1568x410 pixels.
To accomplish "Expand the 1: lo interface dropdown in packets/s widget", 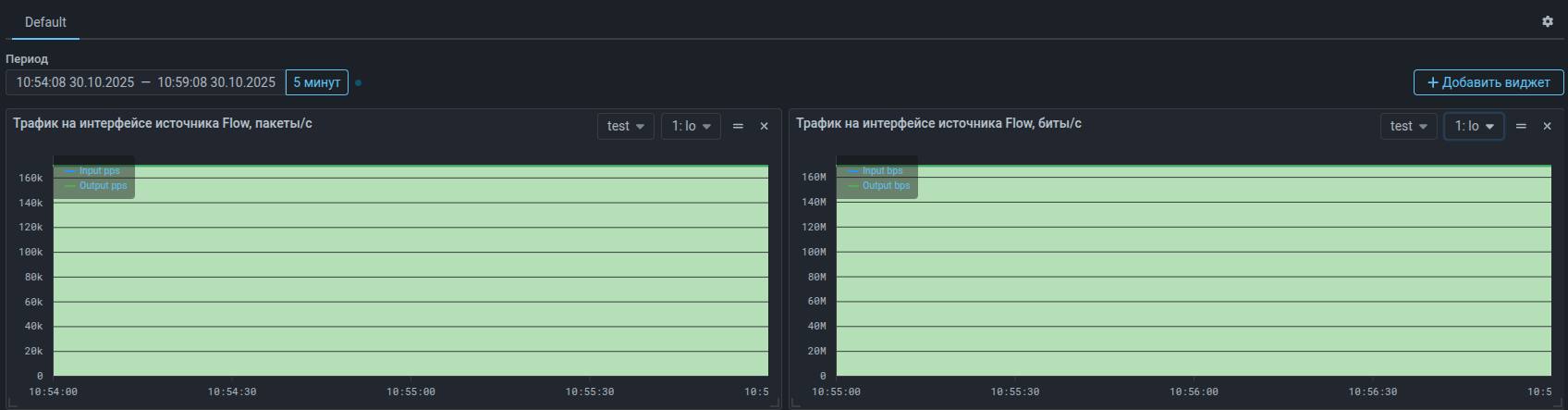I will click(x=691, y=126).
